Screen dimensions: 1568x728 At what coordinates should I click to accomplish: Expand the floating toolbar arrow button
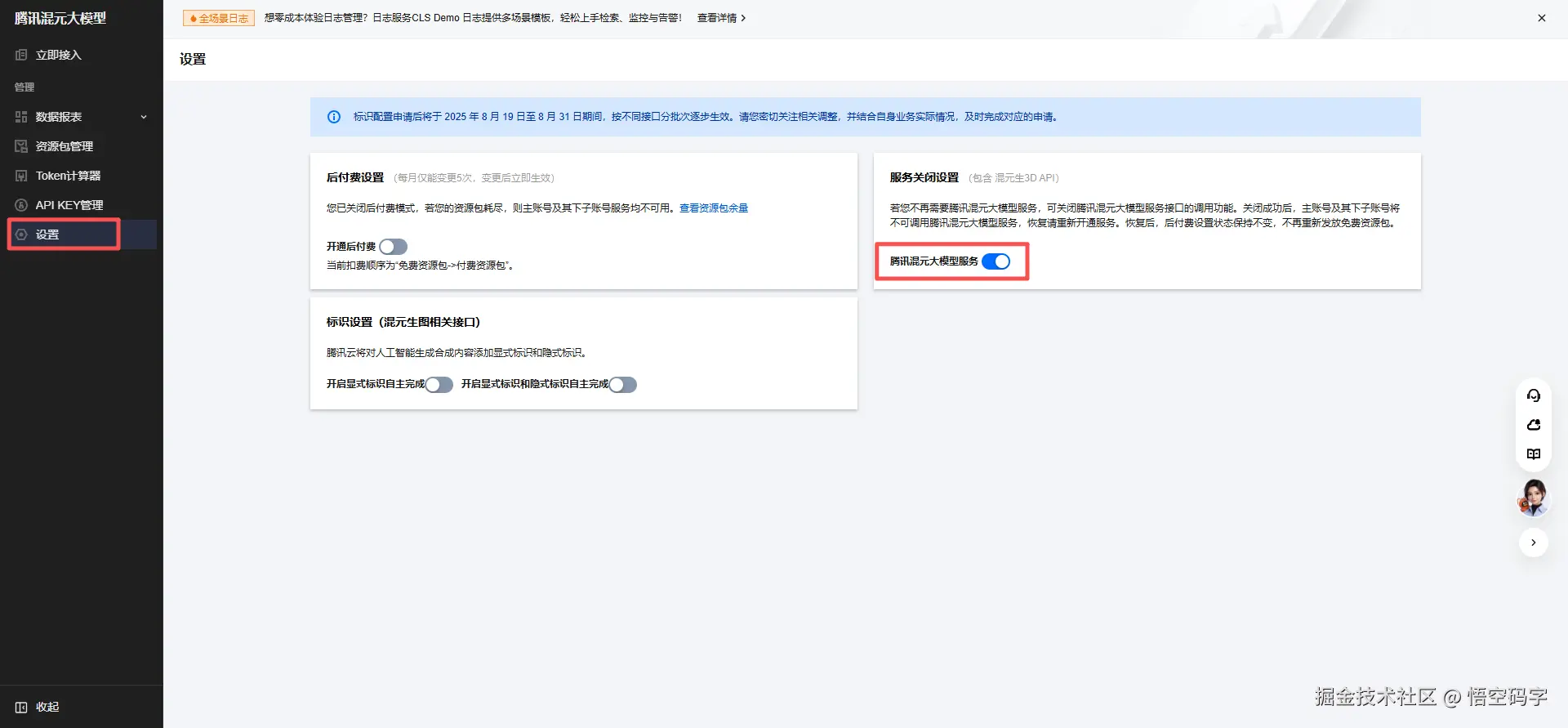pyautogui.click(x=1534, y=543)
